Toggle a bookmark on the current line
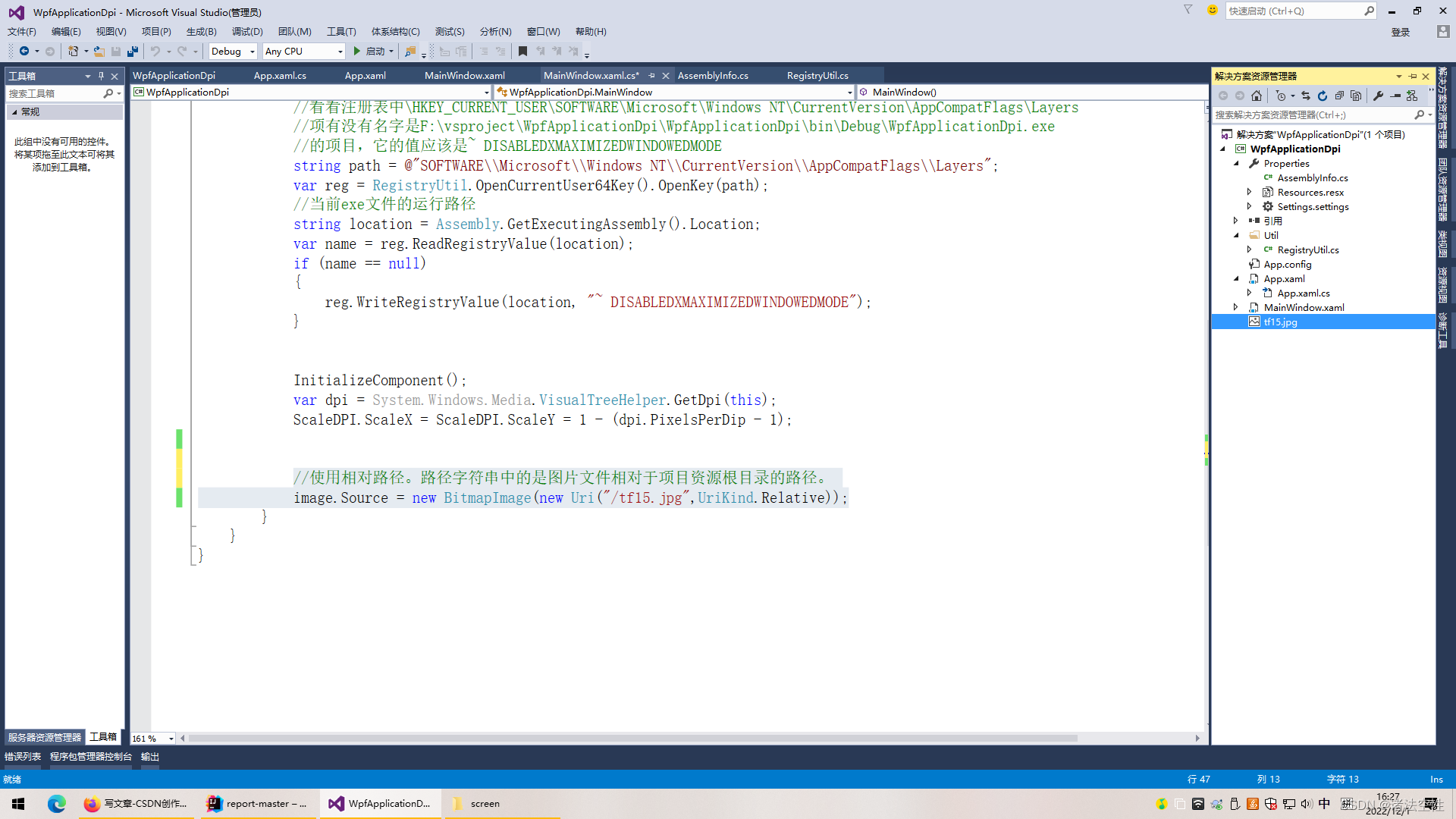Screen dimensions: 1456x819 [522, 51]
